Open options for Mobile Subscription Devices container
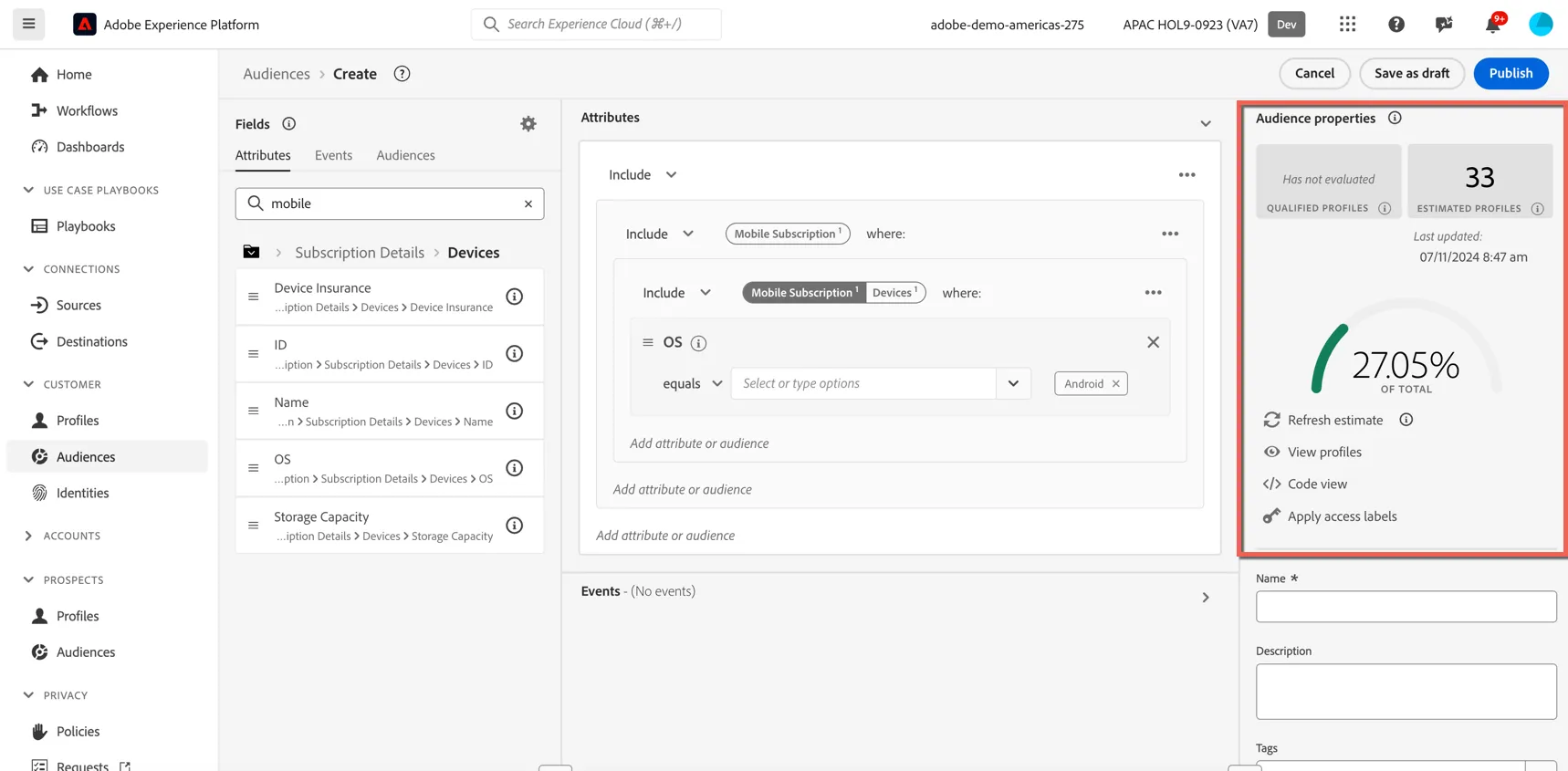 point(1154,293)
